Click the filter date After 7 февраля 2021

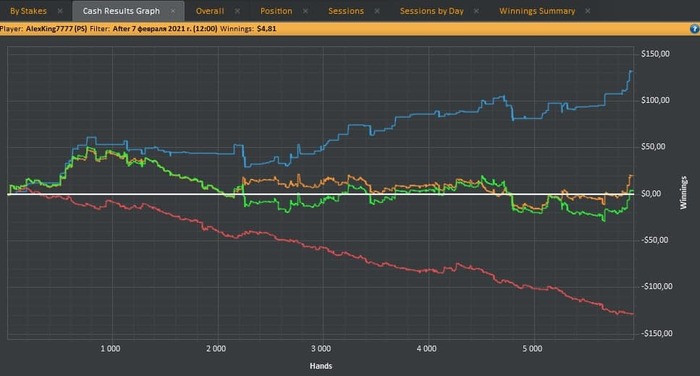(x=165, y=29)
